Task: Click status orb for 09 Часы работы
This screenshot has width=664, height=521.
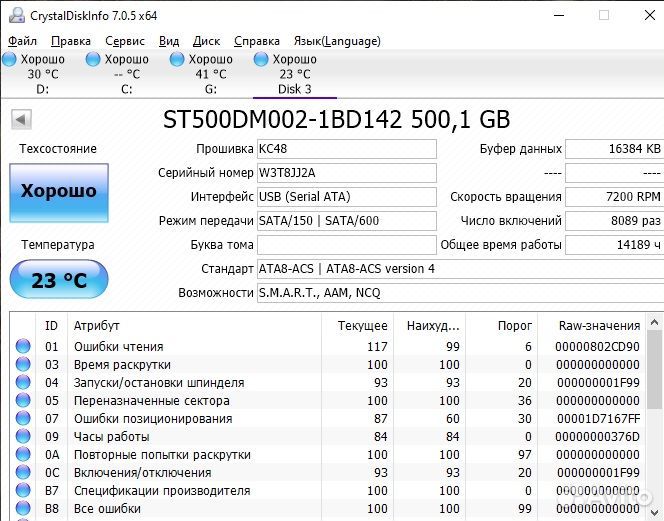Action: (x=23, y=436)
